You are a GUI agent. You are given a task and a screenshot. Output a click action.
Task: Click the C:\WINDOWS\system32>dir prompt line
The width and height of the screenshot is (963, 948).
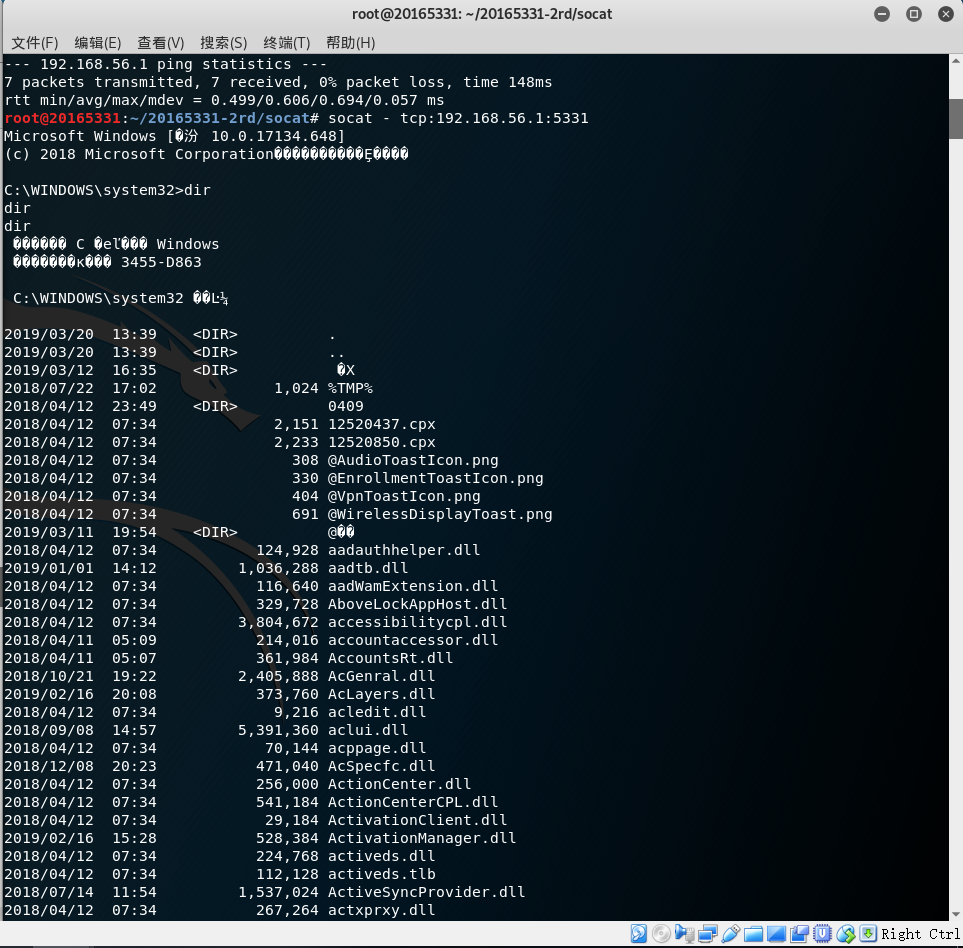point(107,190)
